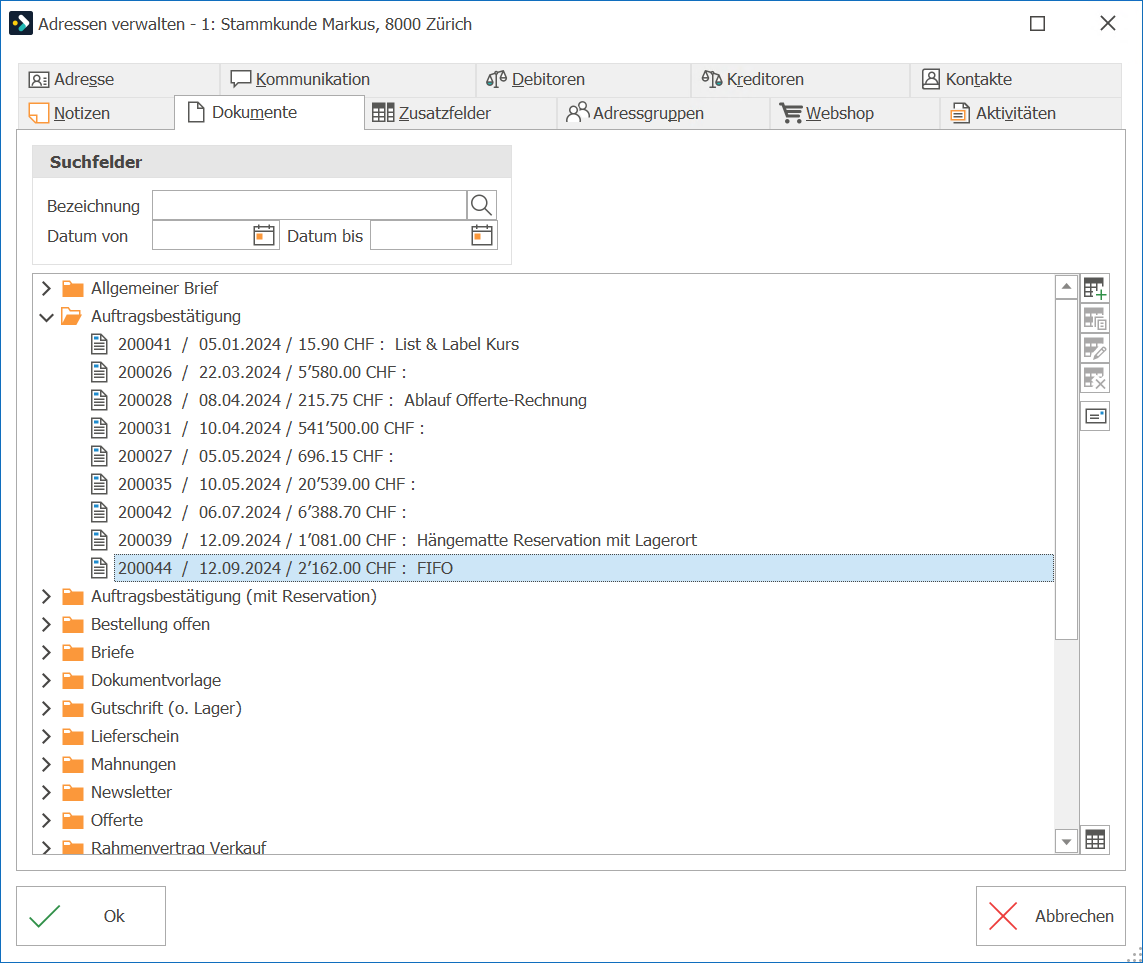Click the copy document entry icon

(x=1094, y=319)
